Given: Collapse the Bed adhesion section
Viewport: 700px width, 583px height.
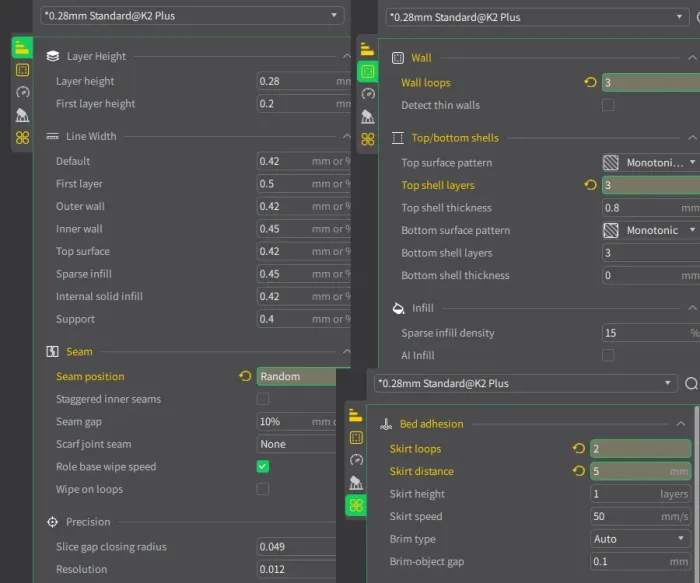Looking at the screenshot, I should tap(682, 424).
